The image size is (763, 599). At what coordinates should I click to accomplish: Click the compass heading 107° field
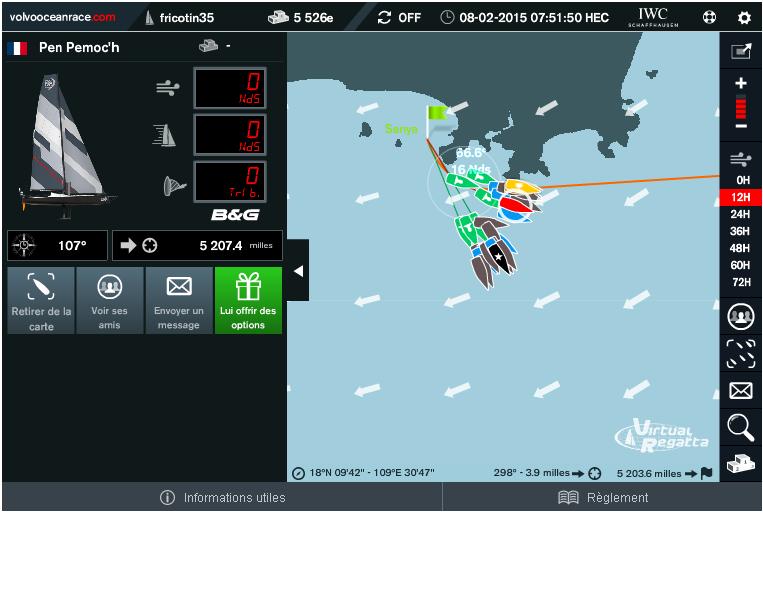coord(57,246)
